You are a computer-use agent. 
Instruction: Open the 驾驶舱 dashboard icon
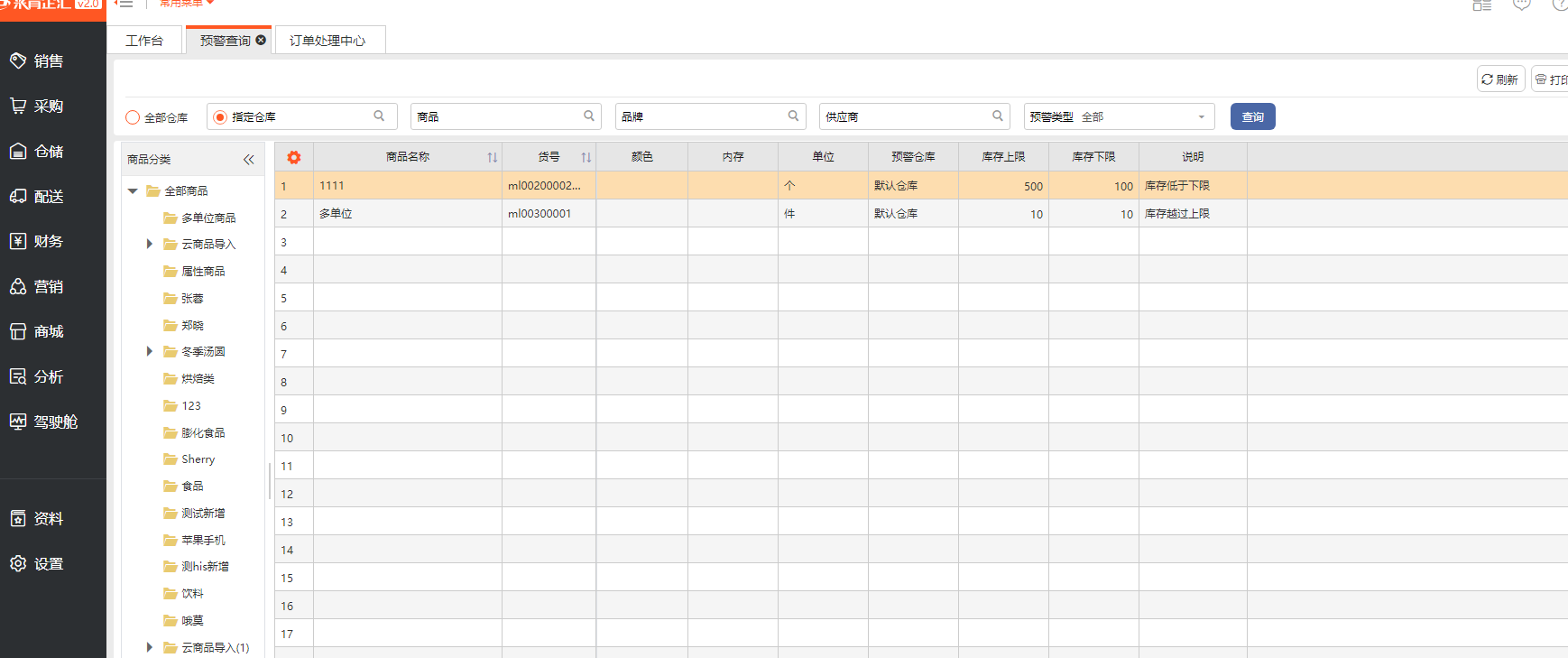tap(18, 422)
